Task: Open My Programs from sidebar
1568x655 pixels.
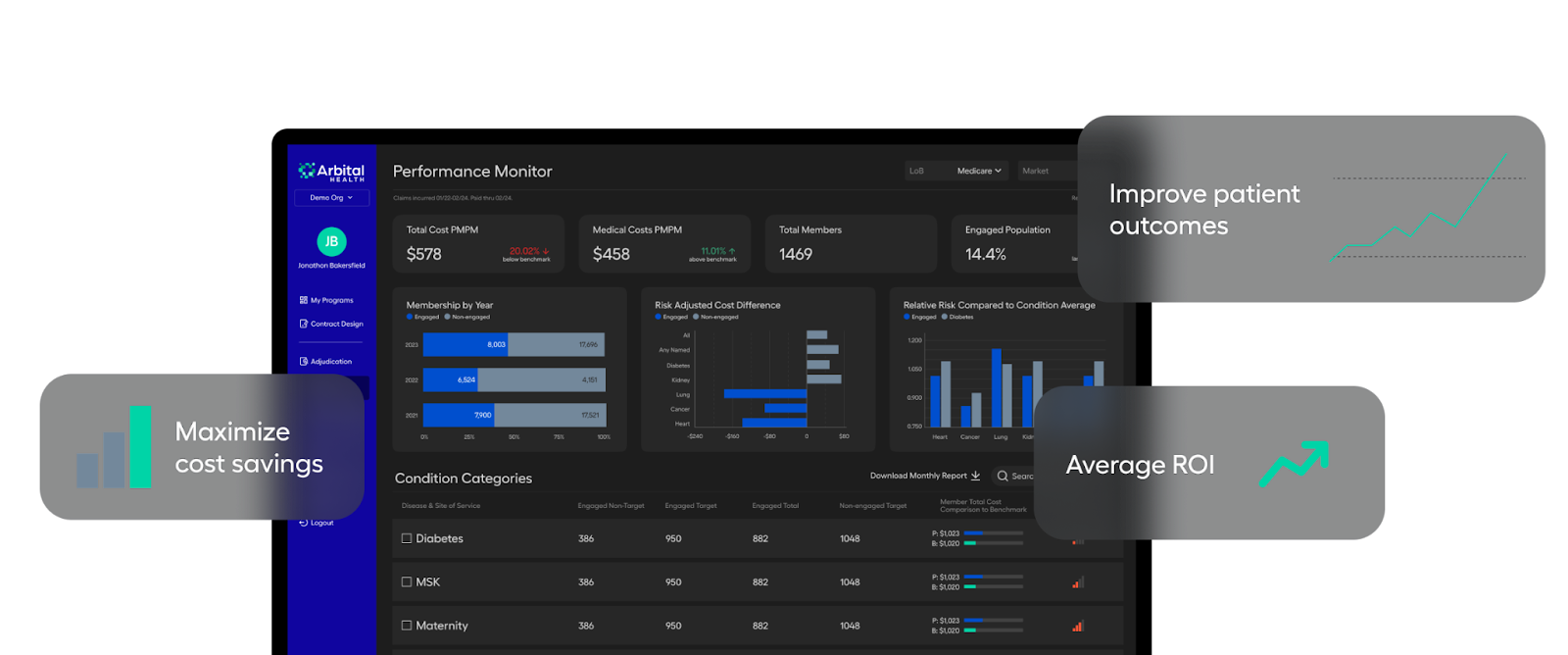Action: coord(326,300)
